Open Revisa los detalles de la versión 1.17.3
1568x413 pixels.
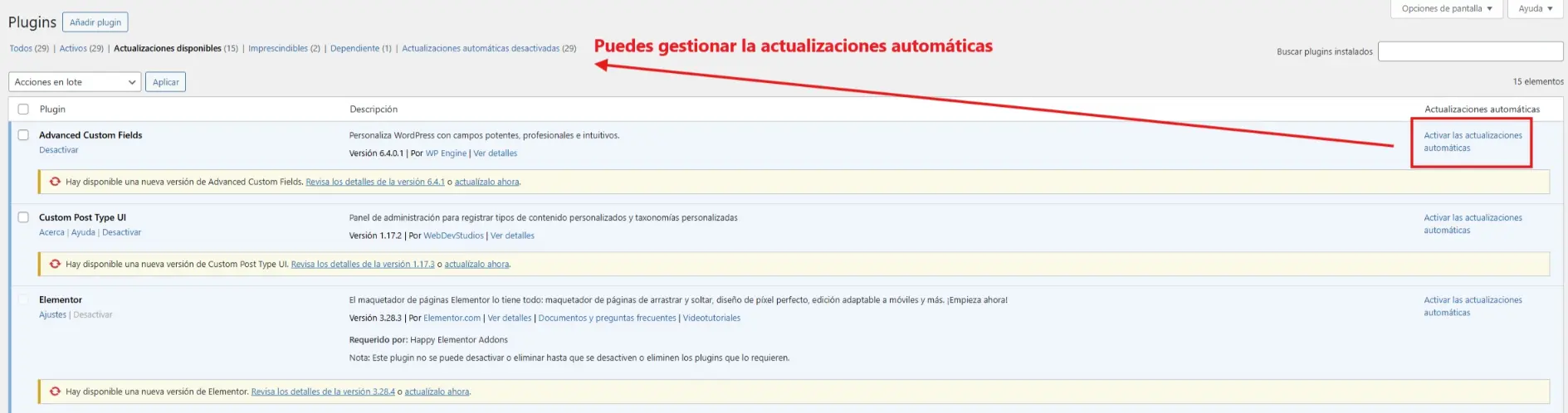pyautogui.click(x=363, y=264)
